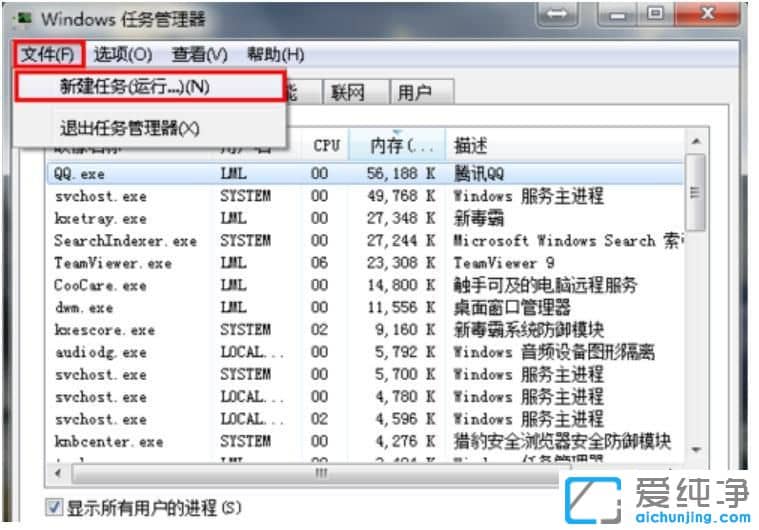This screenshot has height=530, width=759.
Task: Click the vertical scrollbar down arrow
Action: [x=696, y=450]
